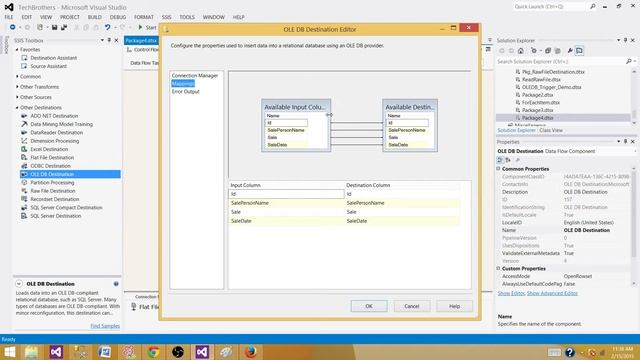Click the Show Advanced Editor link
The image size is (640, 360).
click(x=552, y=293)
